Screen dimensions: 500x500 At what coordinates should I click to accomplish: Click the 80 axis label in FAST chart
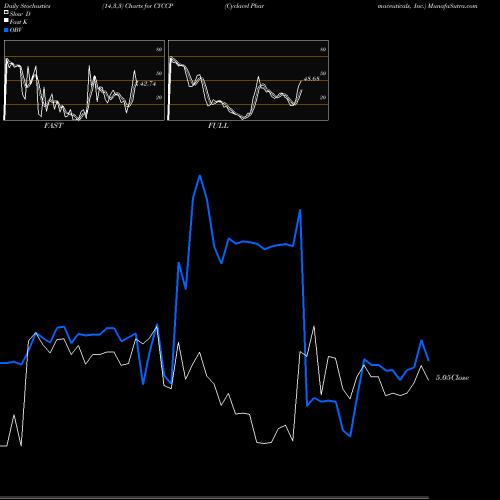(159, 49)
